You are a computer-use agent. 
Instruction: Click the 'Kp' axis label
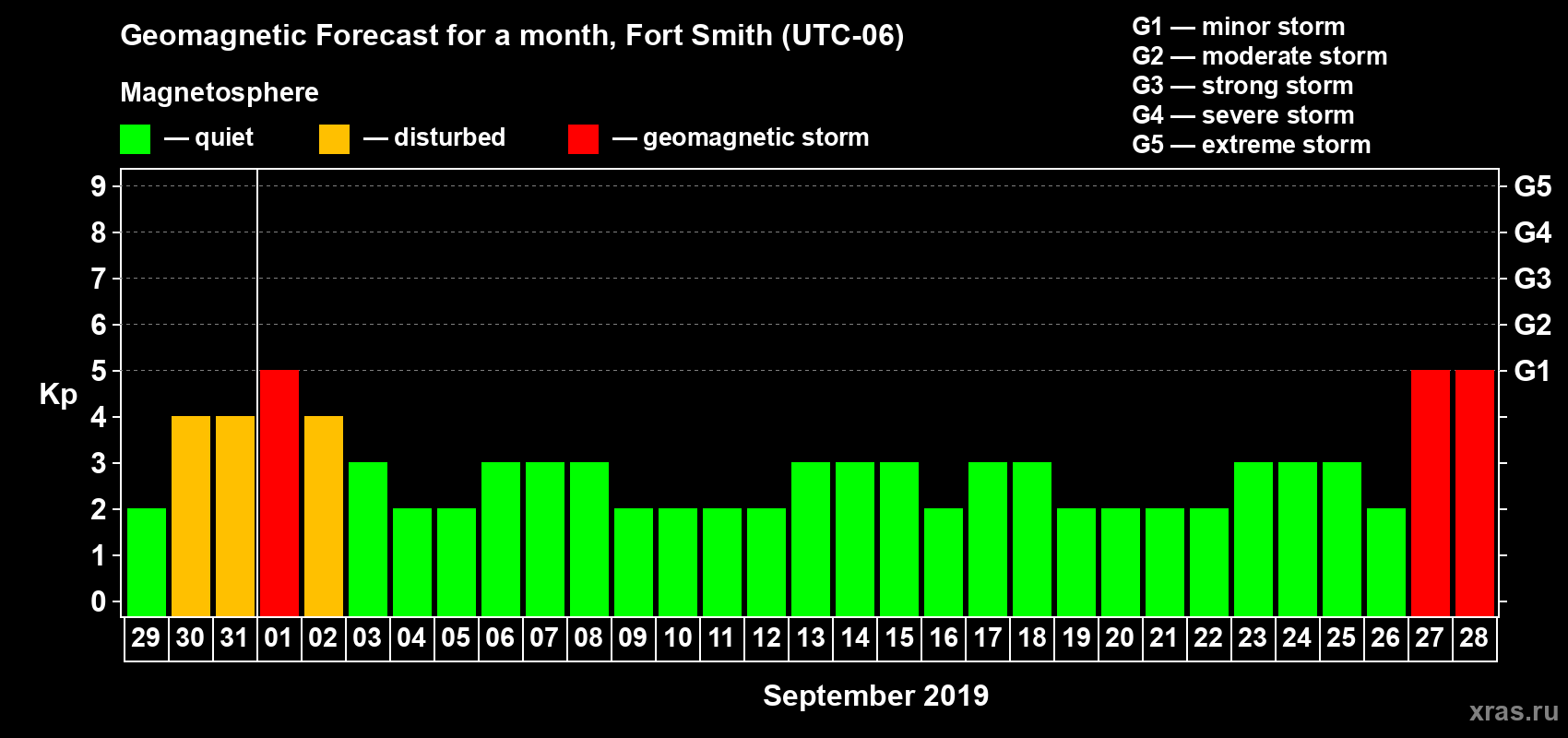(58, 395)
